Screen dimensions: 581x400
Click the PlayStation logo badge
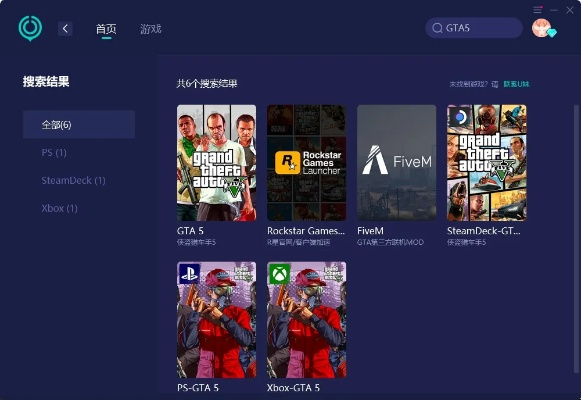pyautogui.click(x=189, y=274)
